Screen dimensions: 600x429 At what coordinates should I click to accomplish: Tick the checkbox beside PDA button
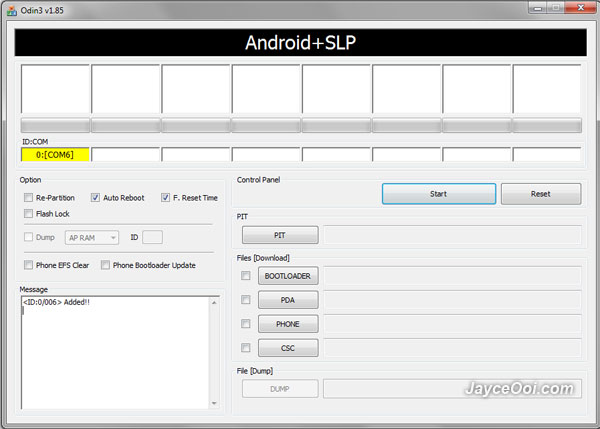click(246, 300)
